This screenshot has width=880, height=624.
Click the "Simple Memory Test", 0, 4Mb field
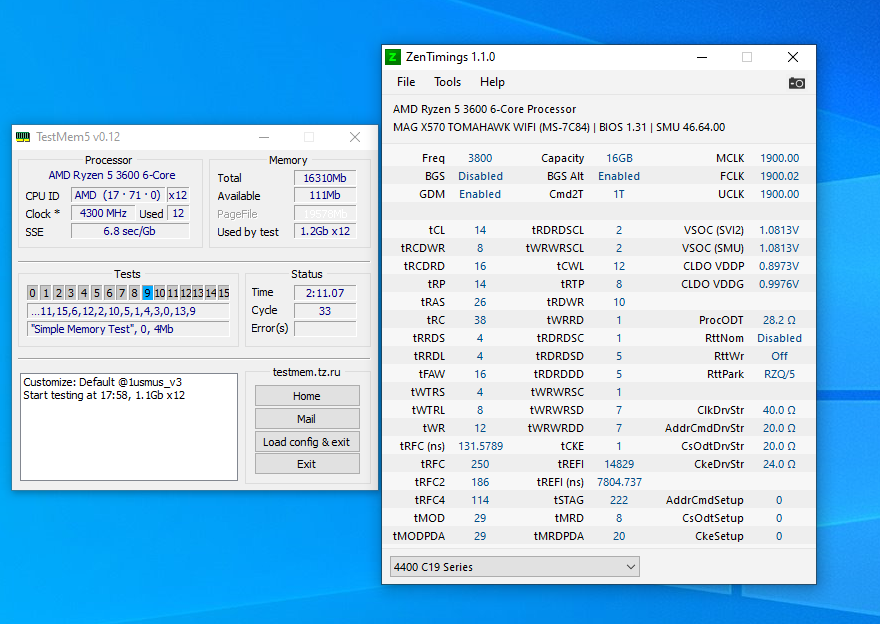(128, 329)
